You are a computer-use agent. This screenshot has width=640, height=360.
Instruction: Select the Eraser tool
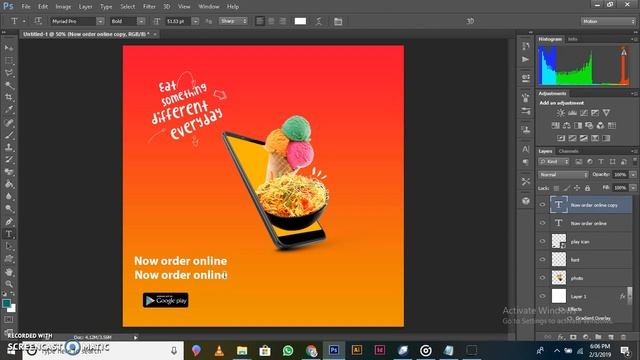coord(9,172)
